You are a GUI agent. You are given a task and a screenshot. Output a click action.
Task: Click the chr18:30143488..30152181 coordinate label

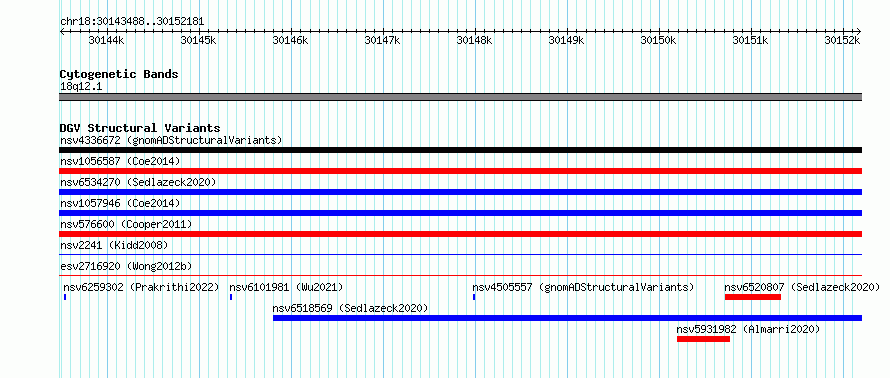132,22
